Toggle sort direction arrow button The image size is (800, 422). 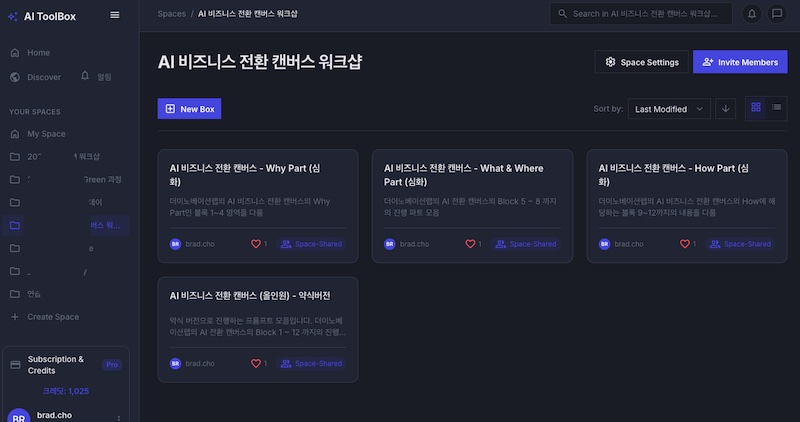tap(726, 108)
